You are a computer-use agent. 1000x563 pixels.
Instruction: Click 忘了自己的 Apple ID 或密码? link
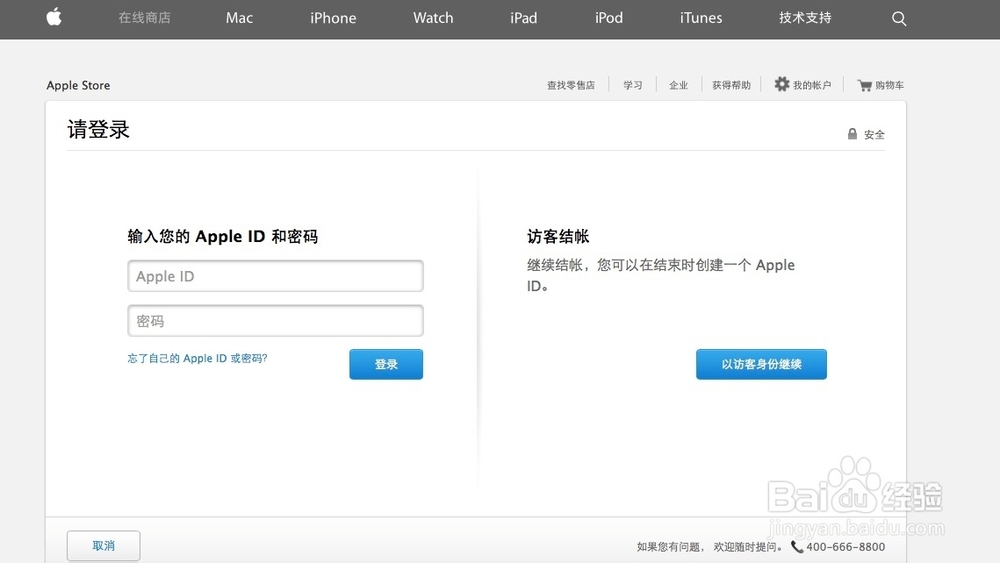click(197, 358)
